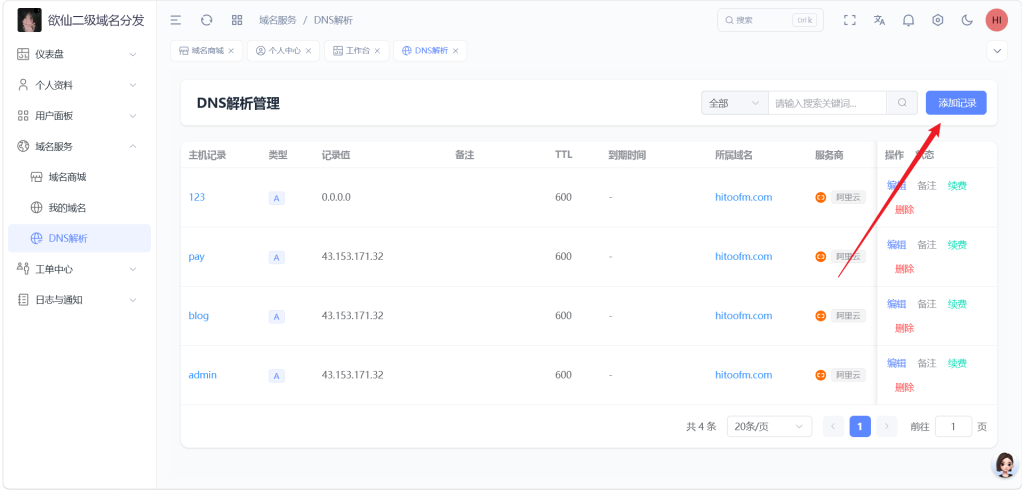
Task: Click 删除 for the admin record
Action: [x=904, y=387]
